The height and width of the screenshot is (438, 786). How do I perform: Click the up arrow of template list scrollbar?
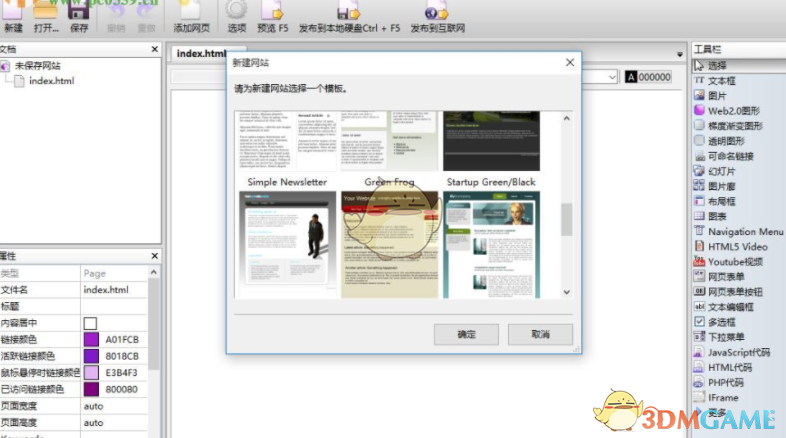pyautogui.click(x=566, y=118)
